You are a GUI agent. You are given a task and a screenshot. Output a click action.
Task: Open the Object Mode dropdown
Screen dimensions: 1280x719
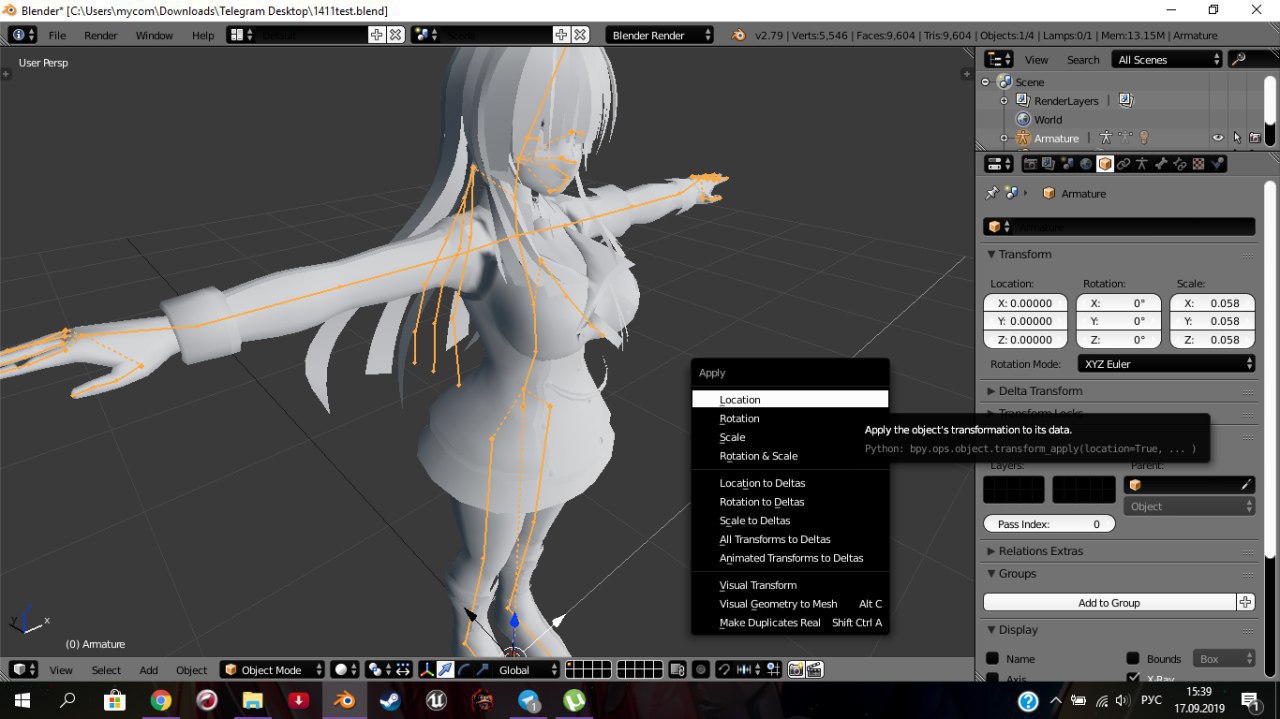pos(273,669)
